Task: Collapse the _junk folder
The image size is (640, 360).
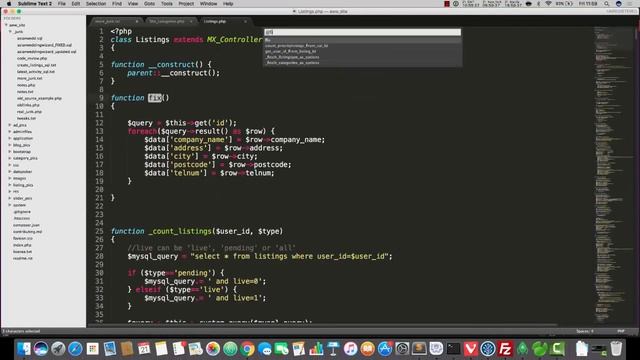Action: point(11,31)
